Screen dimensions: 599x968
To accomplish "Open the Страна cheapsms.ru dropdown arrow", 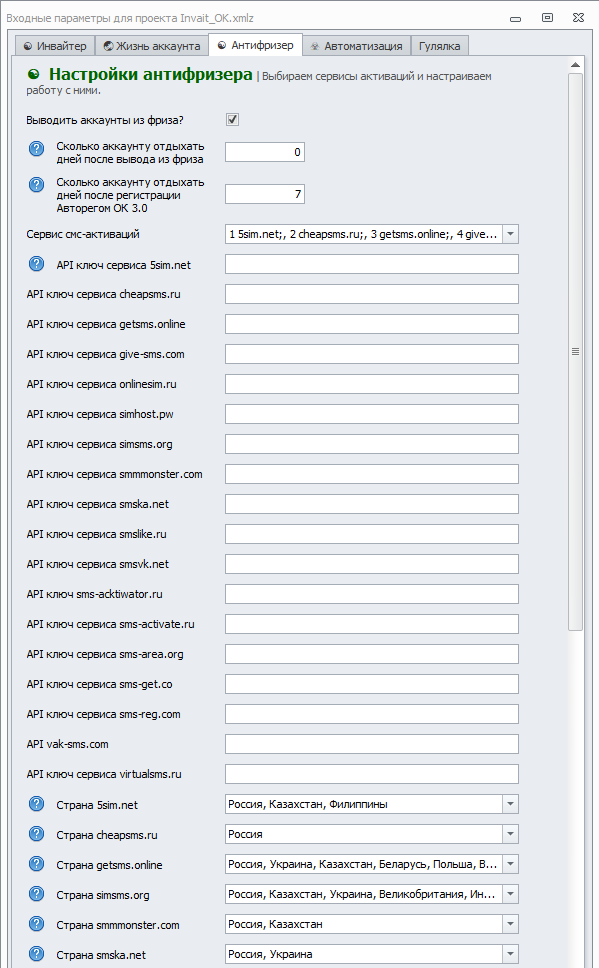I will [510, 834].
